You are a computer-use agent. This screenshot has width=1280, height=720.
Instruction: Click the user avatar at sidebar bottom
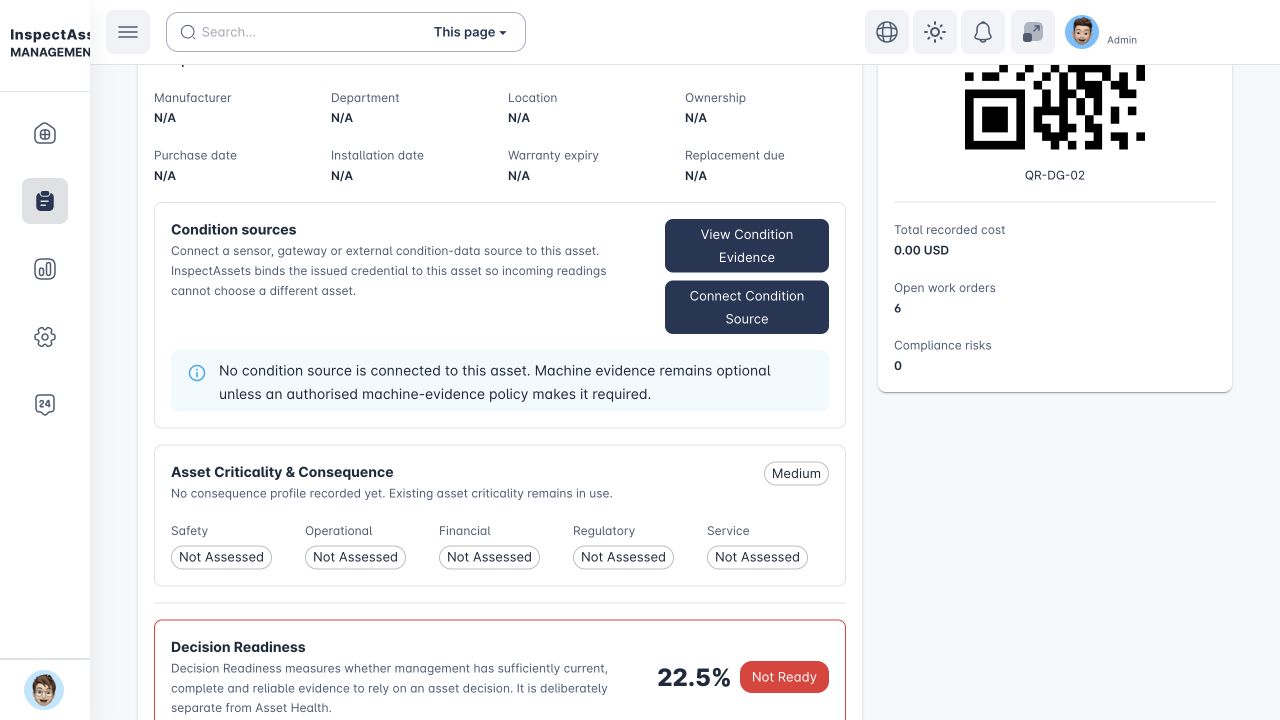(x=44, y=690)
